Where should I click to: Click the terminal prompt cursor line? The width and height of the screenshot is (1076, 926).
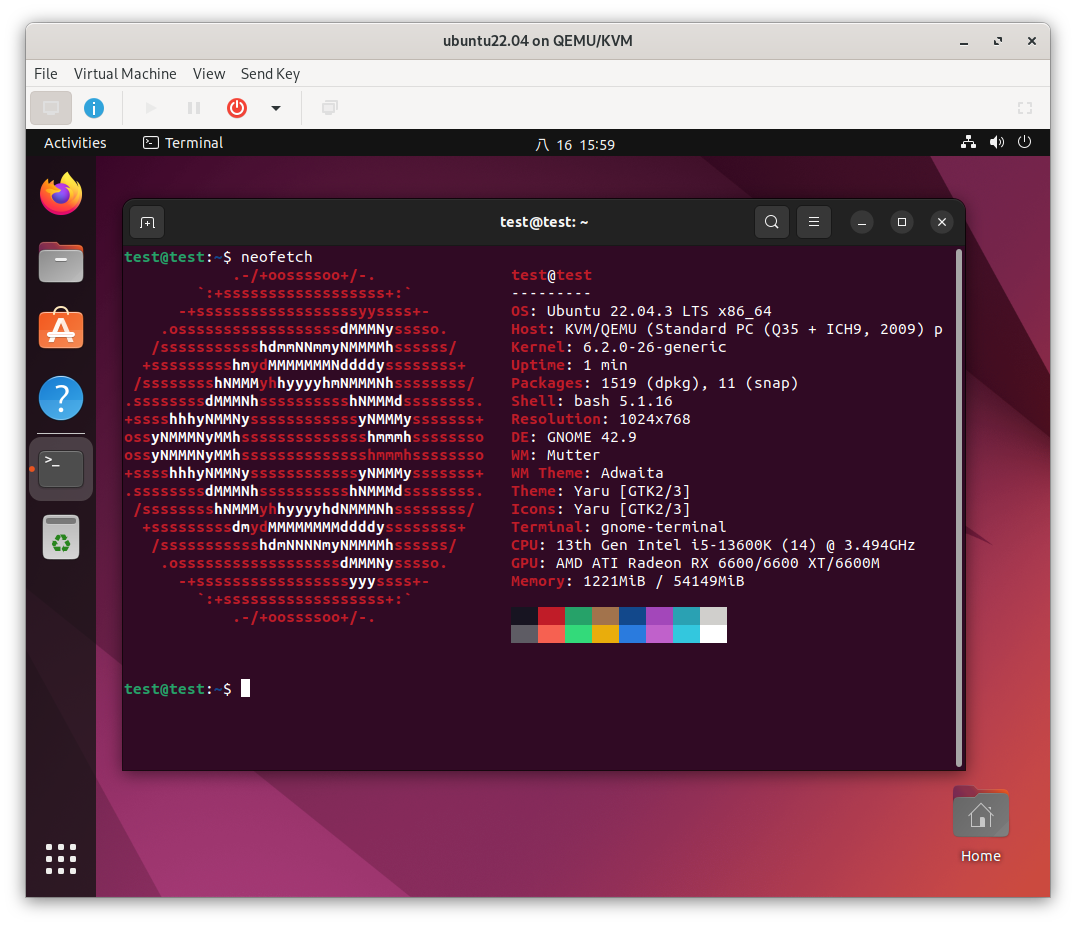[187, 688]
